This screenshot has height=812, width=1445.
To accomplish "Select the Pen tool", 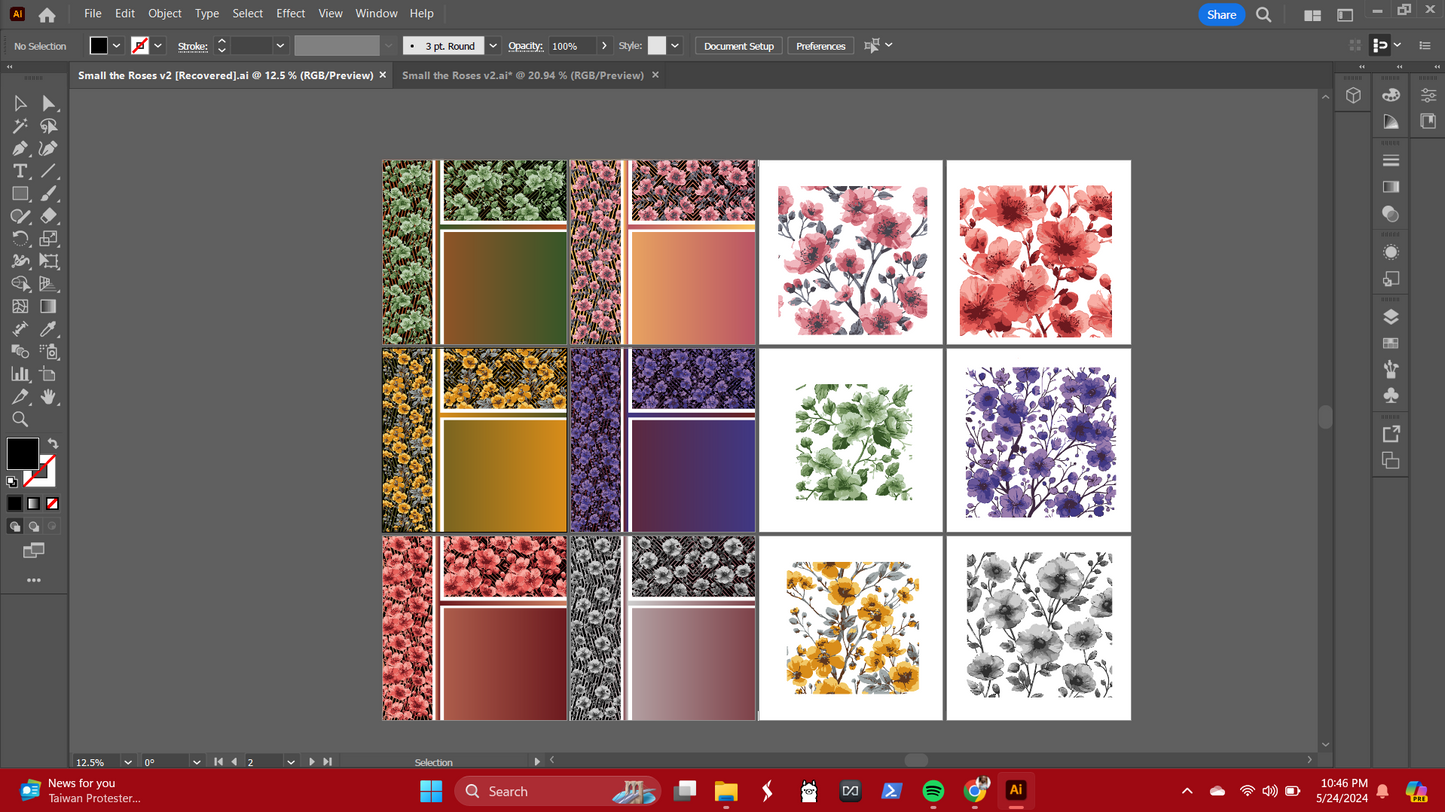I will pos(20,148).
